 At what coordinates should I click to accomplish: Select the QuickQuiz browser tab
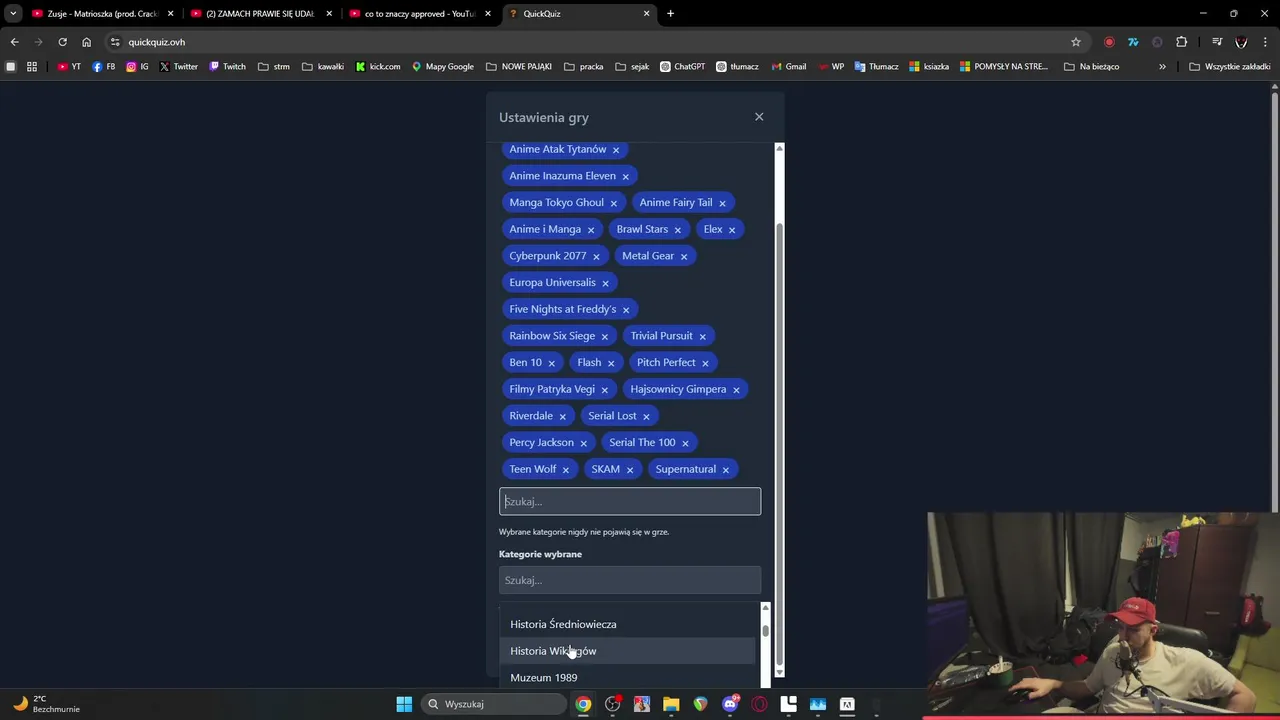pos(578,14)
